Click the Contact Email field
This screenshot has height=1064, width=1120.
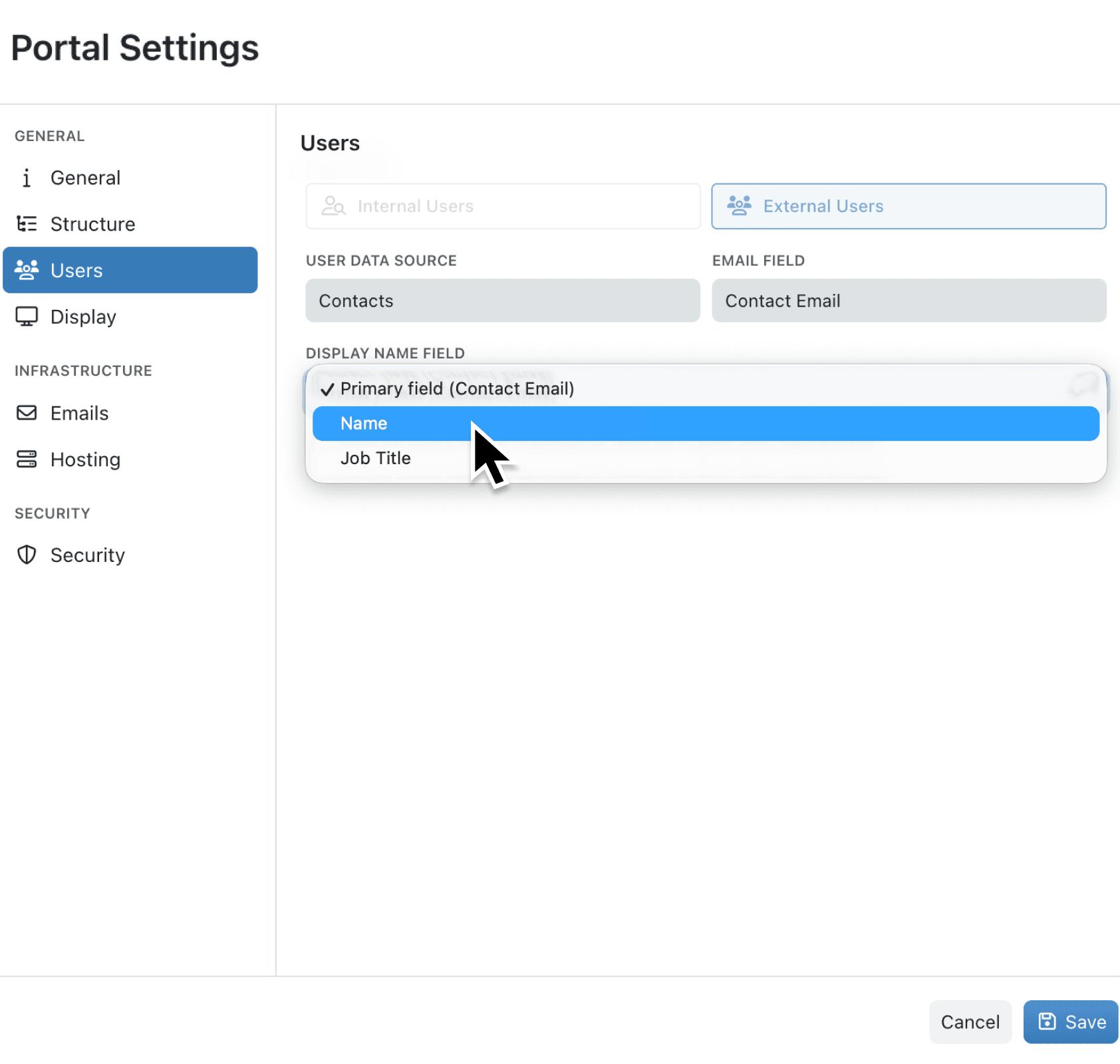click(908, 301)
